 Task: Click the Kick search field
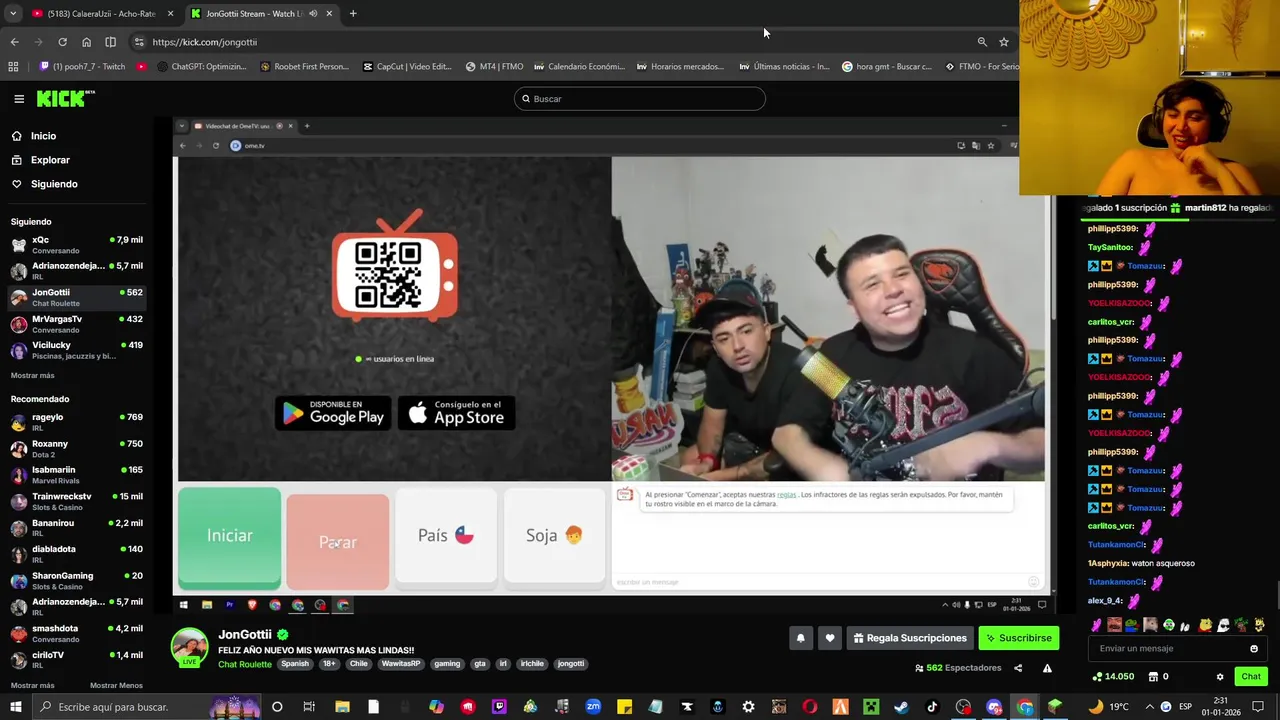coord(640,99)
